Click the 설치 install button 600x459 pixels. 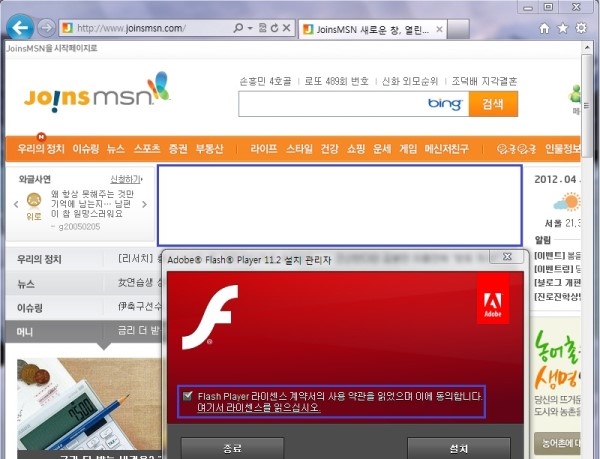pos(458,447)
